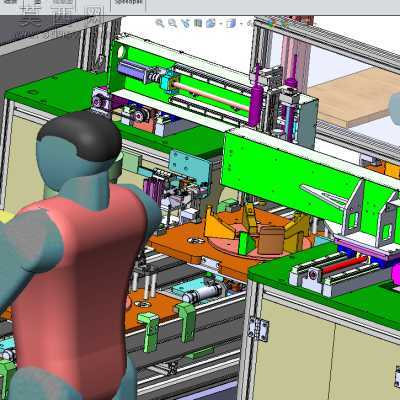The height and width of the screenshot is (400, 400).
Task: Go back with the Previous View icon
Action: coord(185,23)
